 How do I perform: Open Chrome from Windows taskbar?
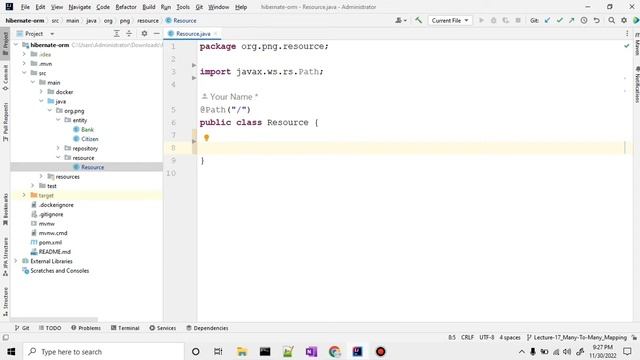[335, 351]
